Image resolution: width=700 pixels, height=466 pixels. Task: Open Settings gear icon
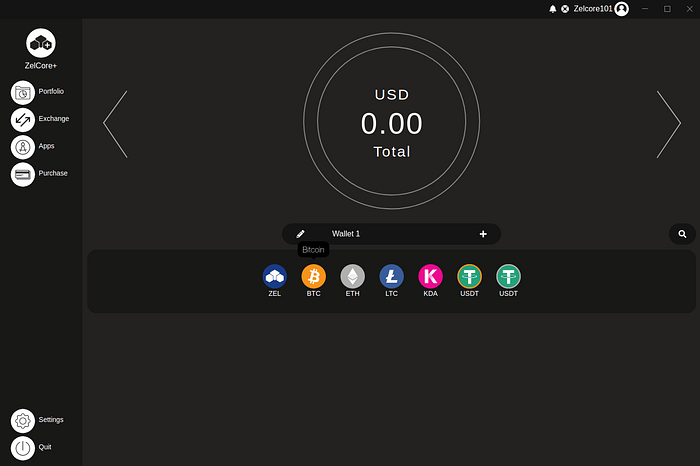pyautogui.click(x=23, y=420)
